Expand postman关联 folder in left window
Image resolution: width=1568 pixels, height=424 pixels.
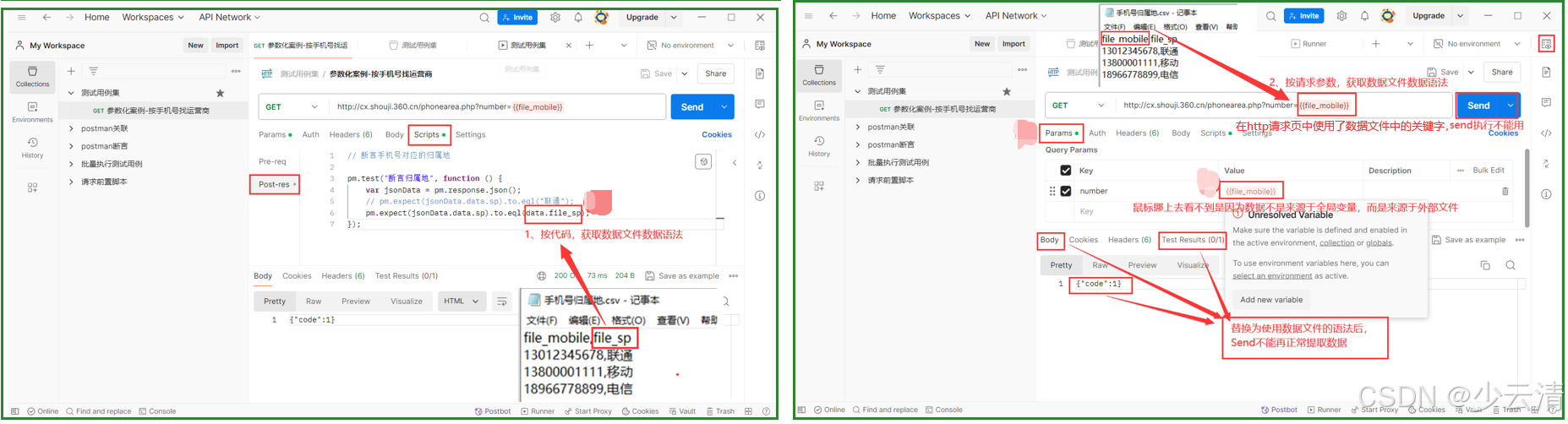click(x=71, y=128)
